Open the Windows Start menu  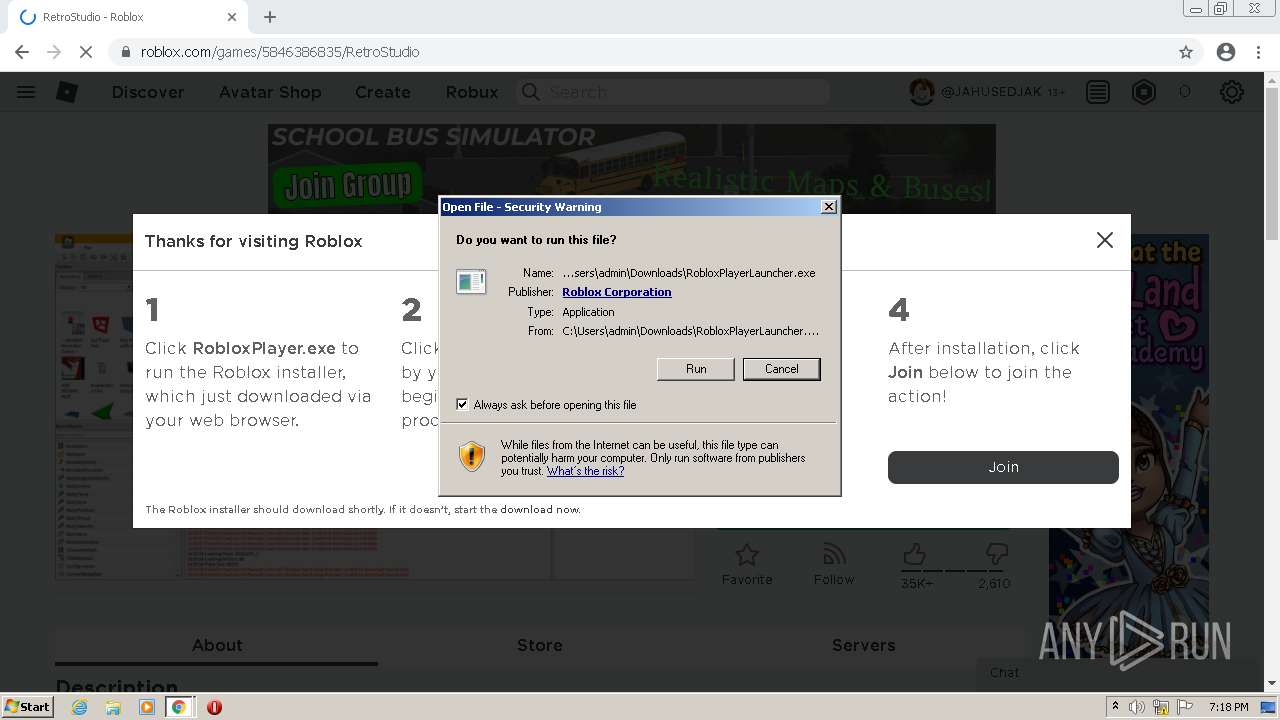coord(27,706)
